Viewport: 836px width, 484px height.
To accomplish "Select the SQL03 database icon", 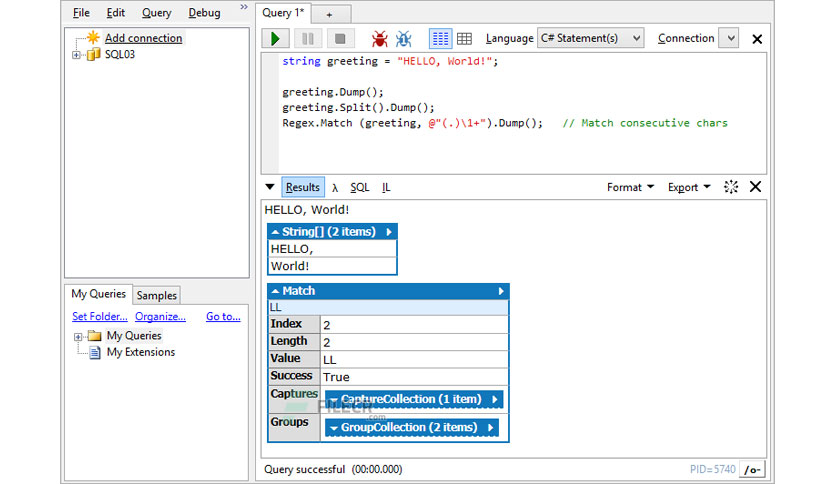I will (93, 54).
